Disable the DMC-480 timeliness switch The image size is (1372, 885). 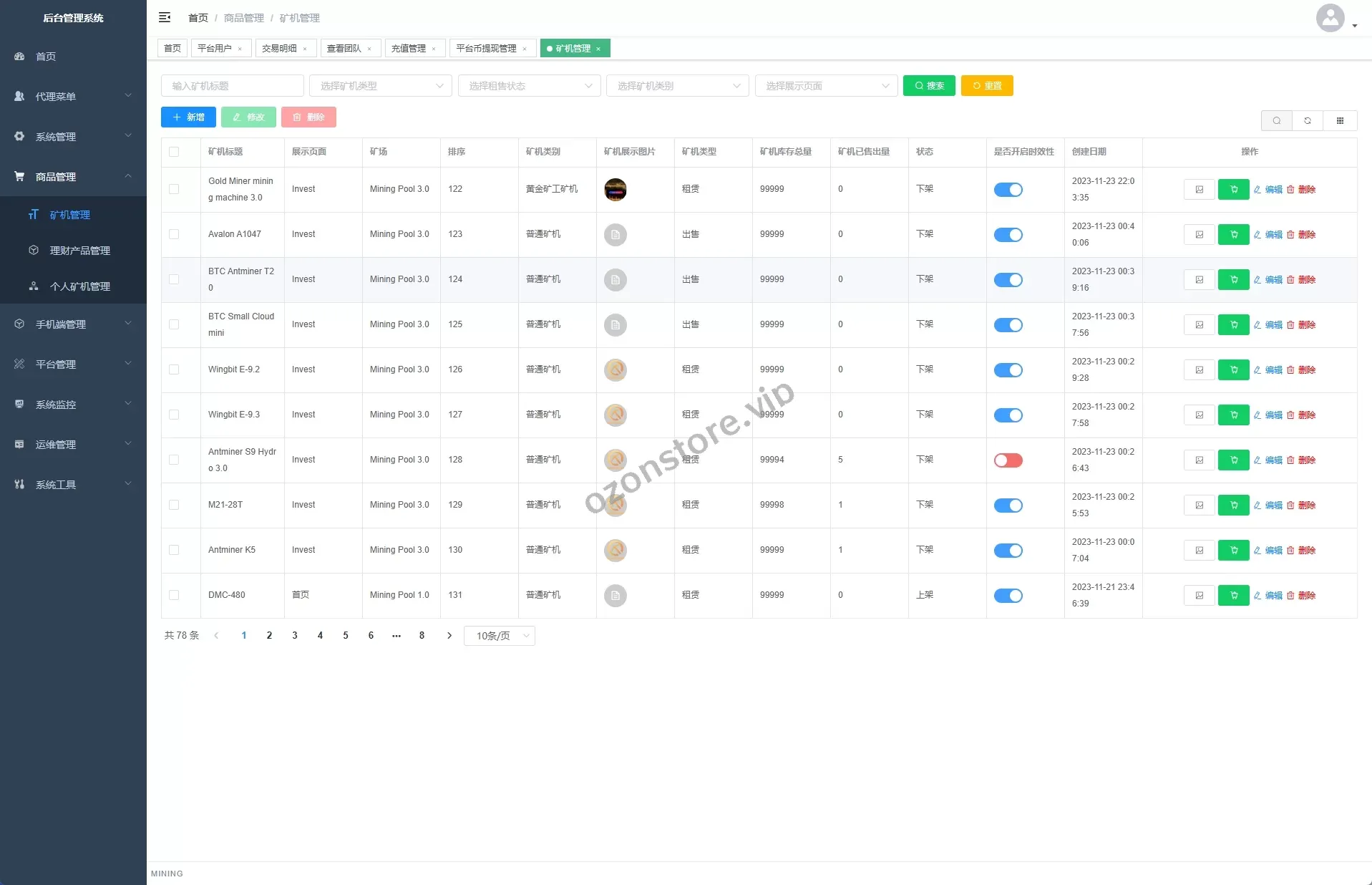[1008, 596]
